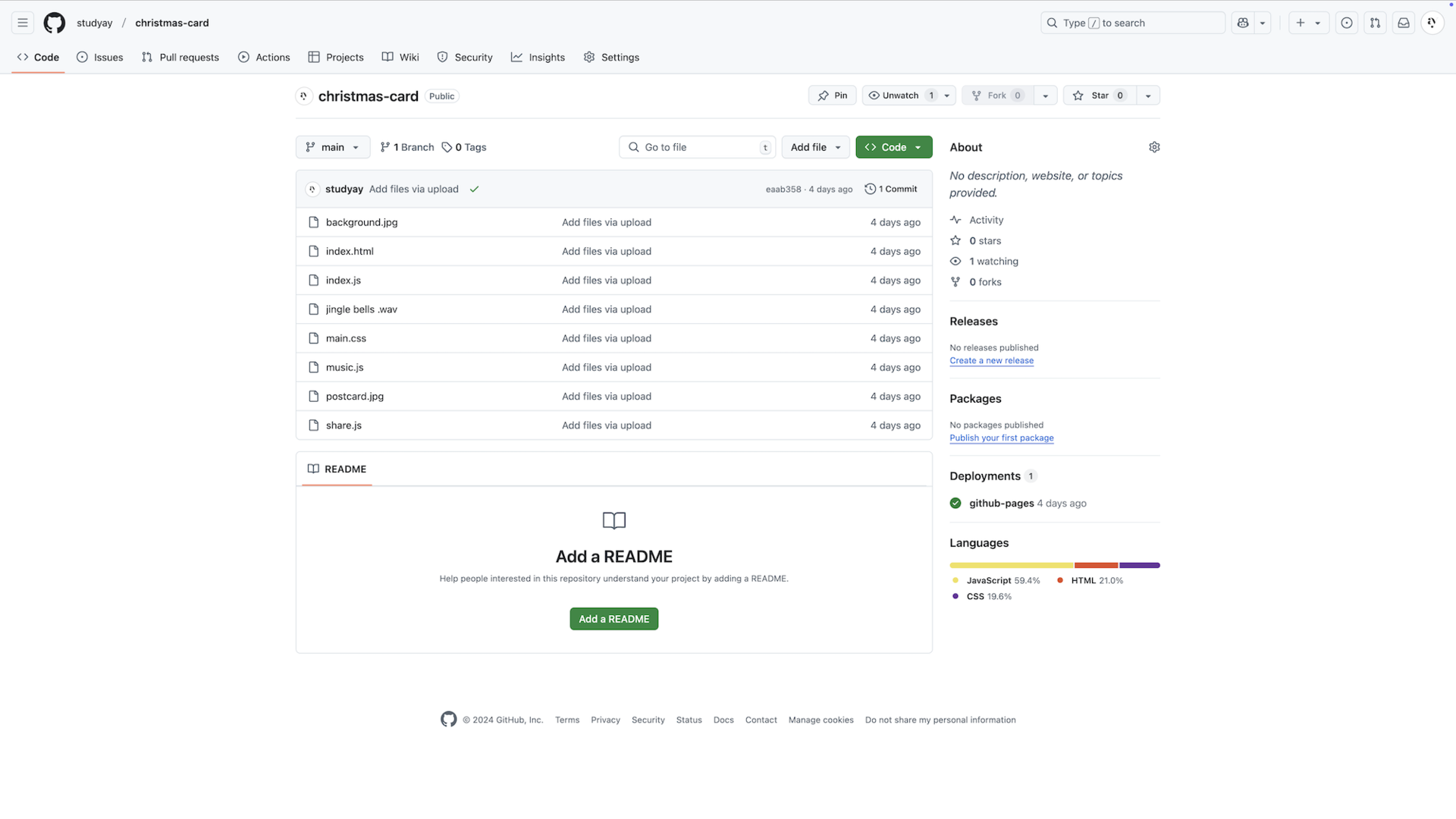Viewport: 1456px width, 819px height.
Task: Open the user avatar menu
Action: pos(1432,23)
